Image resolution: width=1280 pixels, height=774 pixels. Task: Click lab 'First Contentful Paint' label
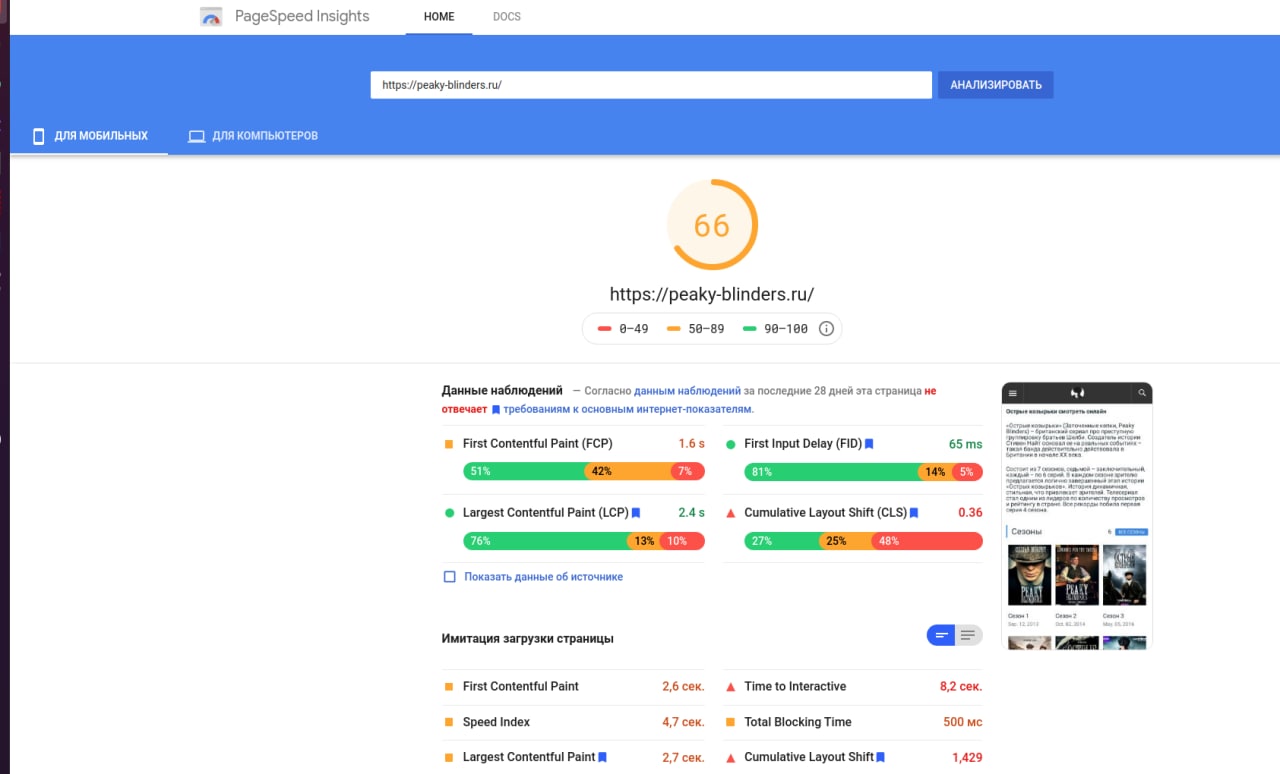click(x=521, y=686)
